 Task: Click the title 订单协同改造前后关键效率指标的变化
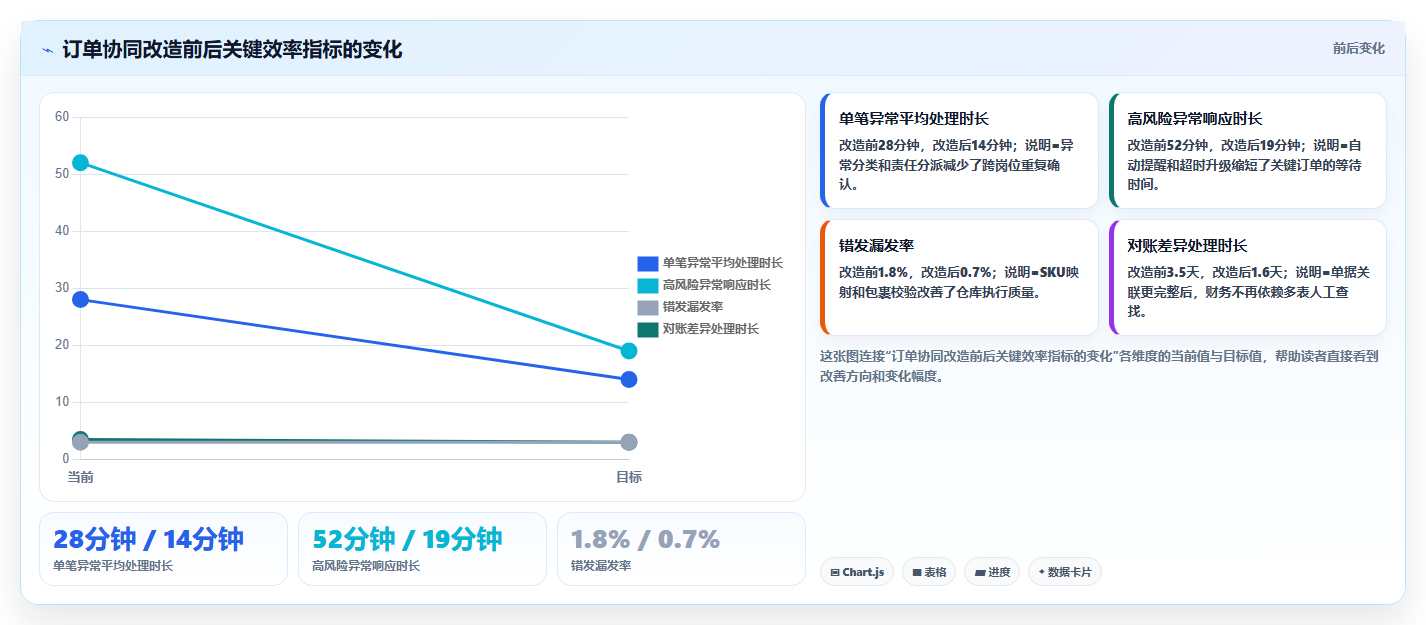coord(232,49)
